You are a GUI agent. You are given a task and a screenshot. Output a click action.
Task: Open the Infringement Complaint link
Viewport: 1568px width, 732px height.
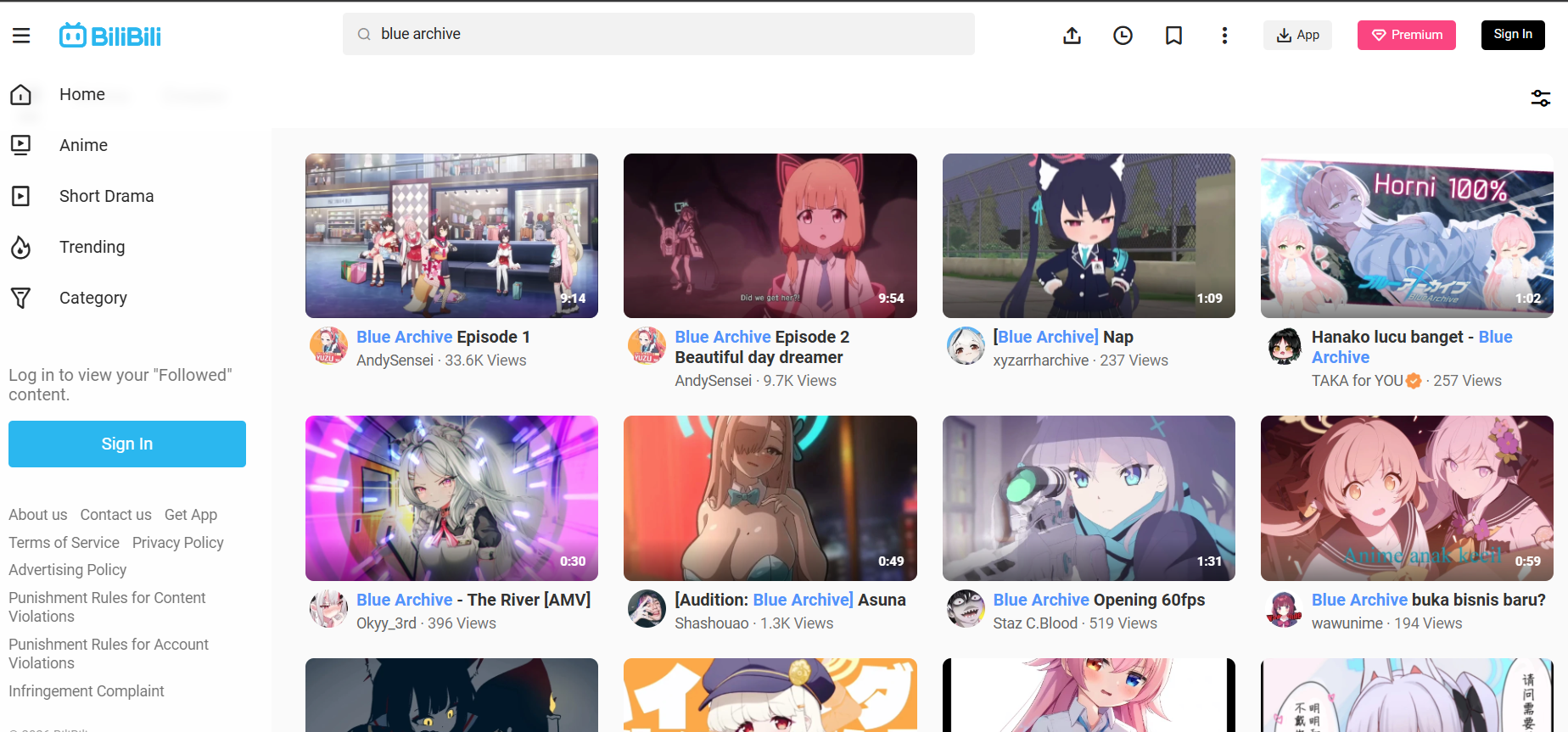tap(87, 691)
